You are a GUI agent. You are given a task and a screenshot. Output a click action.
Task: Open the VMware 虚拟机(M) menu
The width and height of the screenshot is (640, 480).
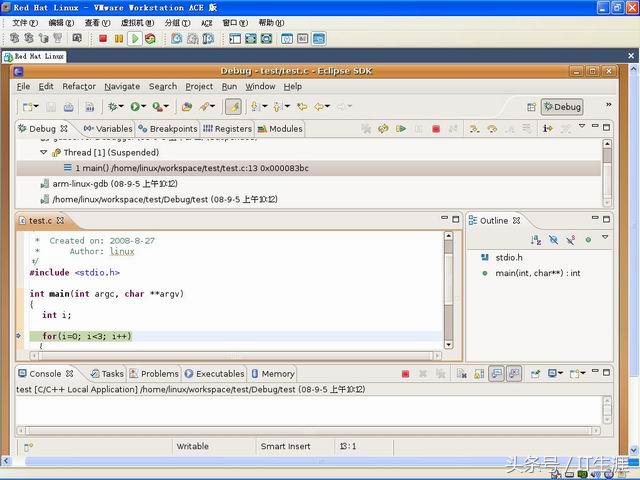point(137,23)
